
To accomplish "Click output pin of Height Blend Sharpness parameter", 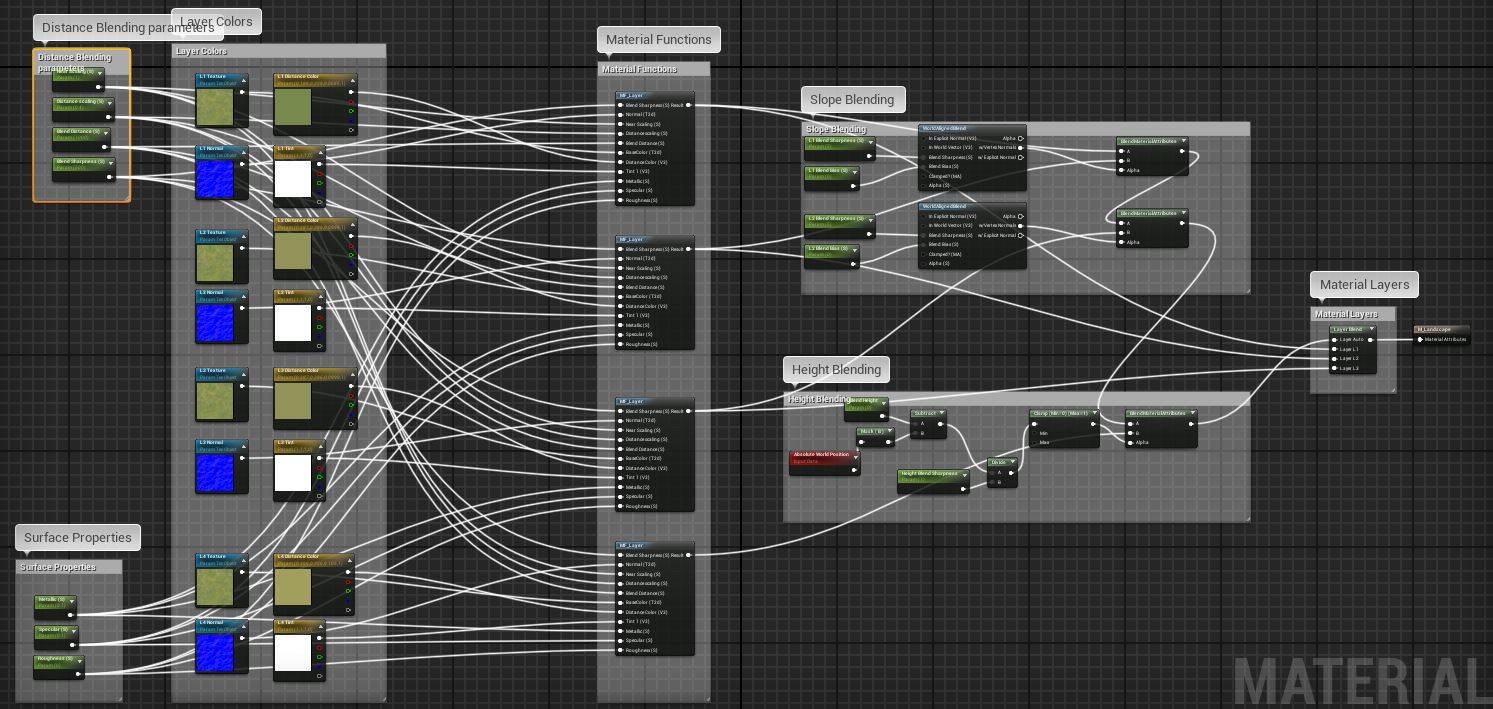I will [964, 488].
